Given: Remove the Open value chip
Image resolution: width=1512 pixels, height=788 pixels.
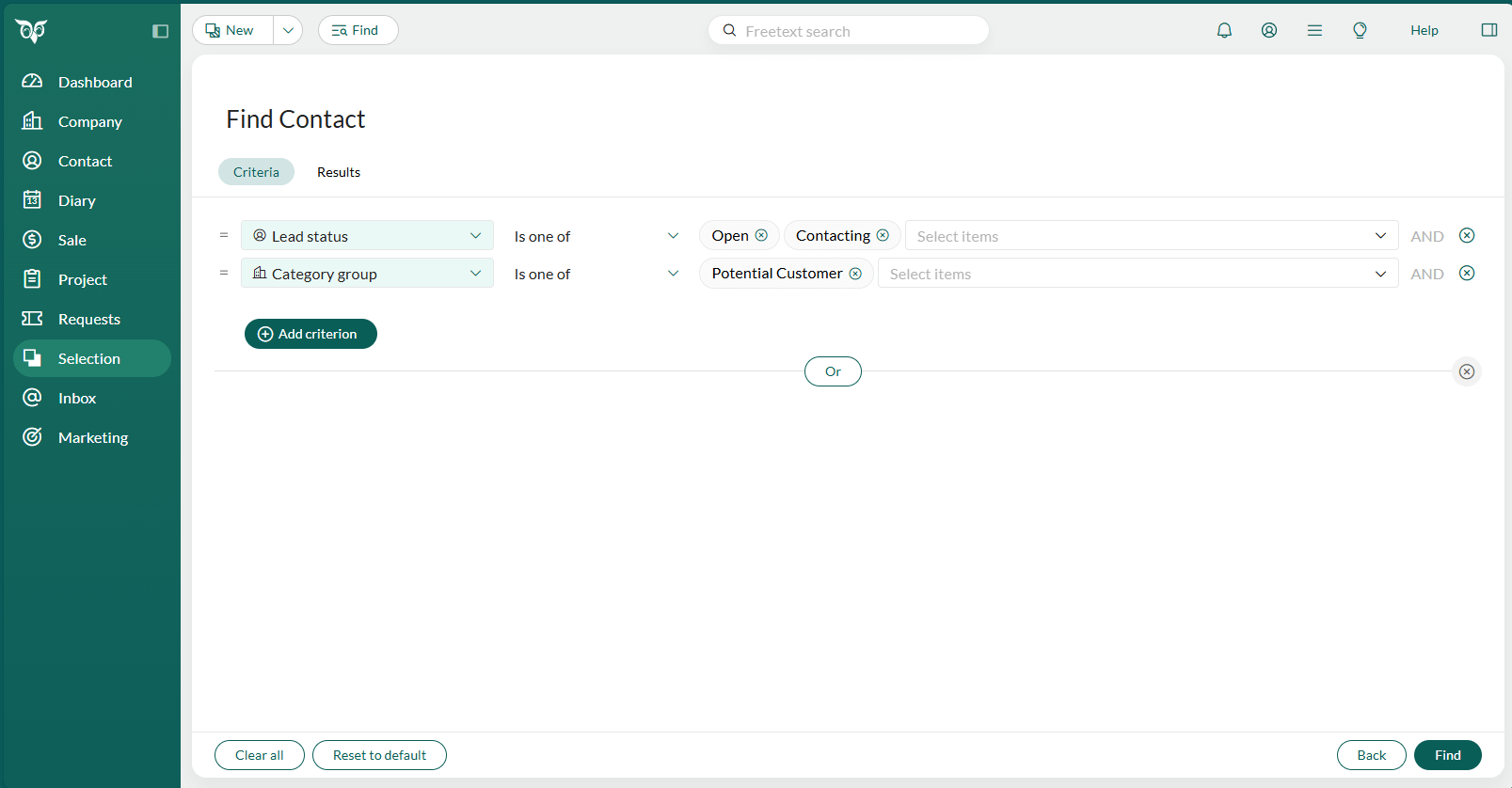Looking at the screenshot, I should coord(761,235).
